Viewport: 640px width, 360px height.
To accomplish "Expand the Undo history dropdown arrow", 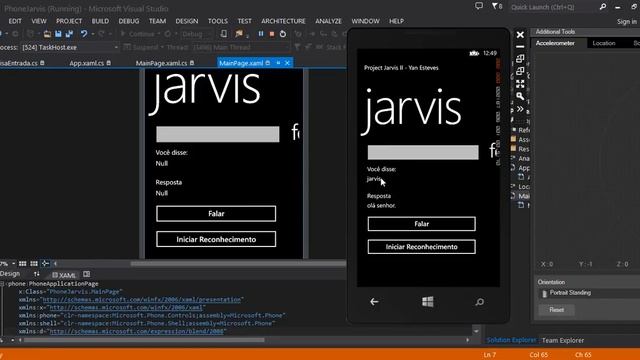I will pyautogui.click(x=93, y=34).
